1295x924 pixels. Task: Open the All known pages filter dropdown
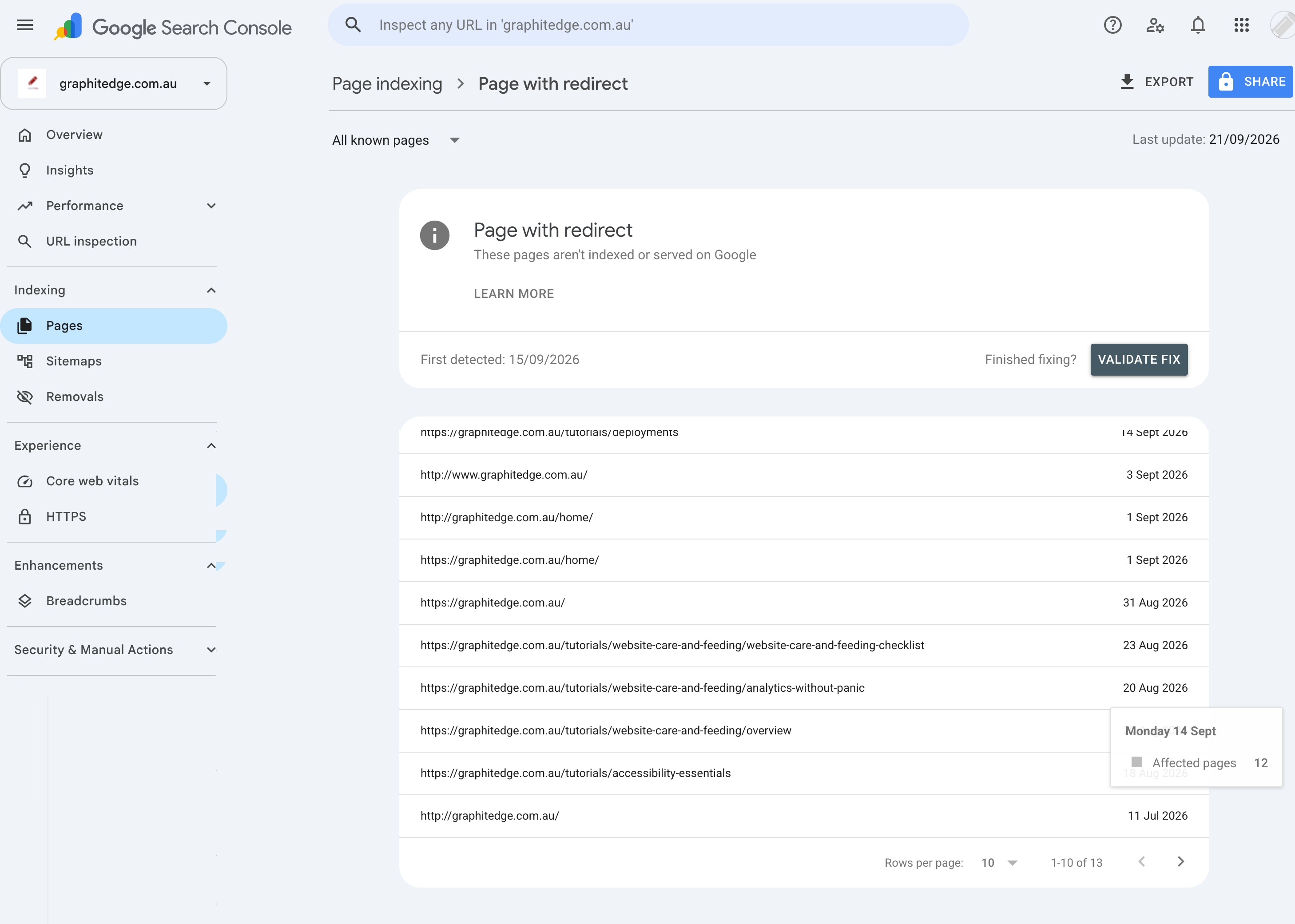click(396, 140)
